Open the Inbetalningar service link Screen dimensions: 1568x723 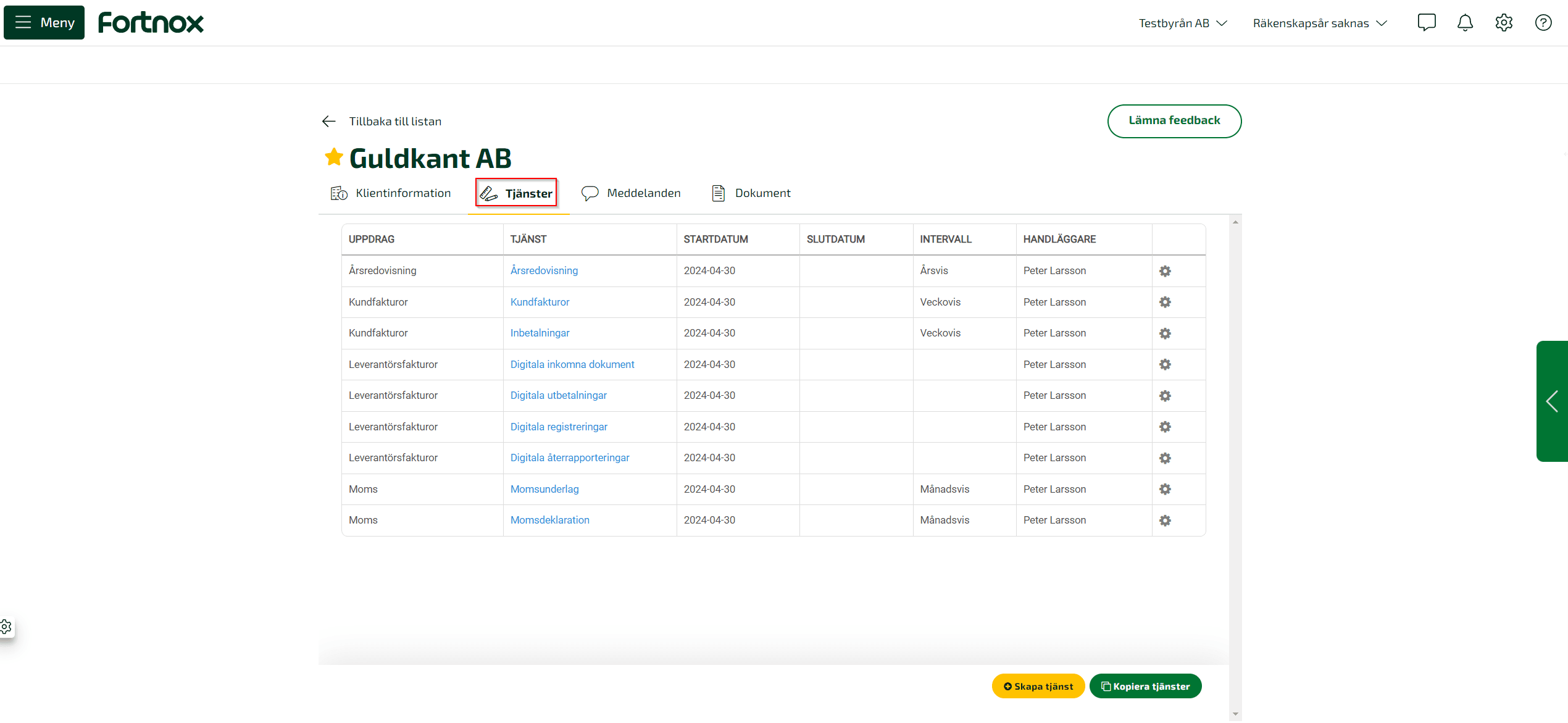point(540,333)
